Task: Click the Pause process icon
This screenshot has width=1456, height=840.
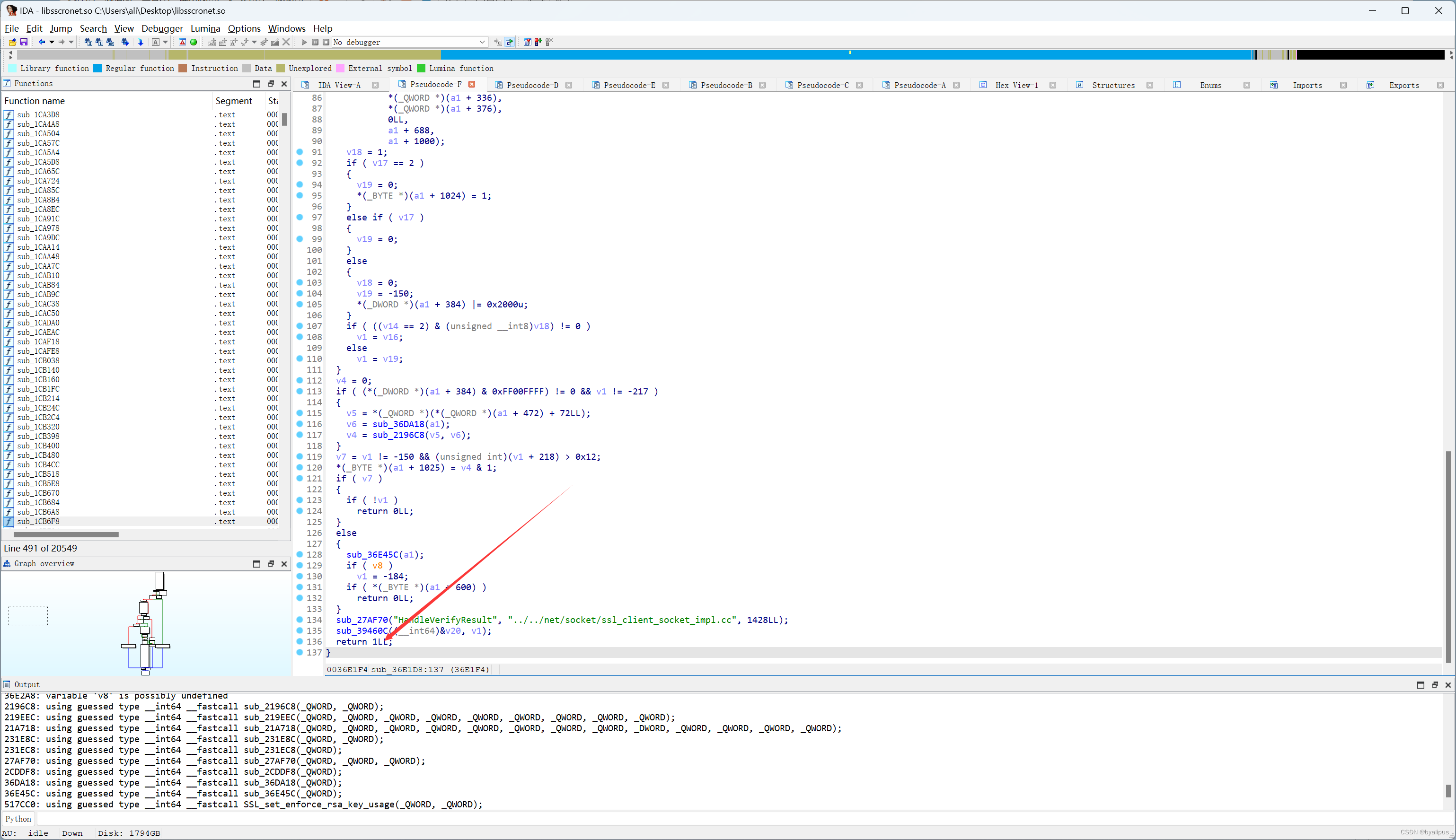Action: pyautogui.click(x=315, y=42)
